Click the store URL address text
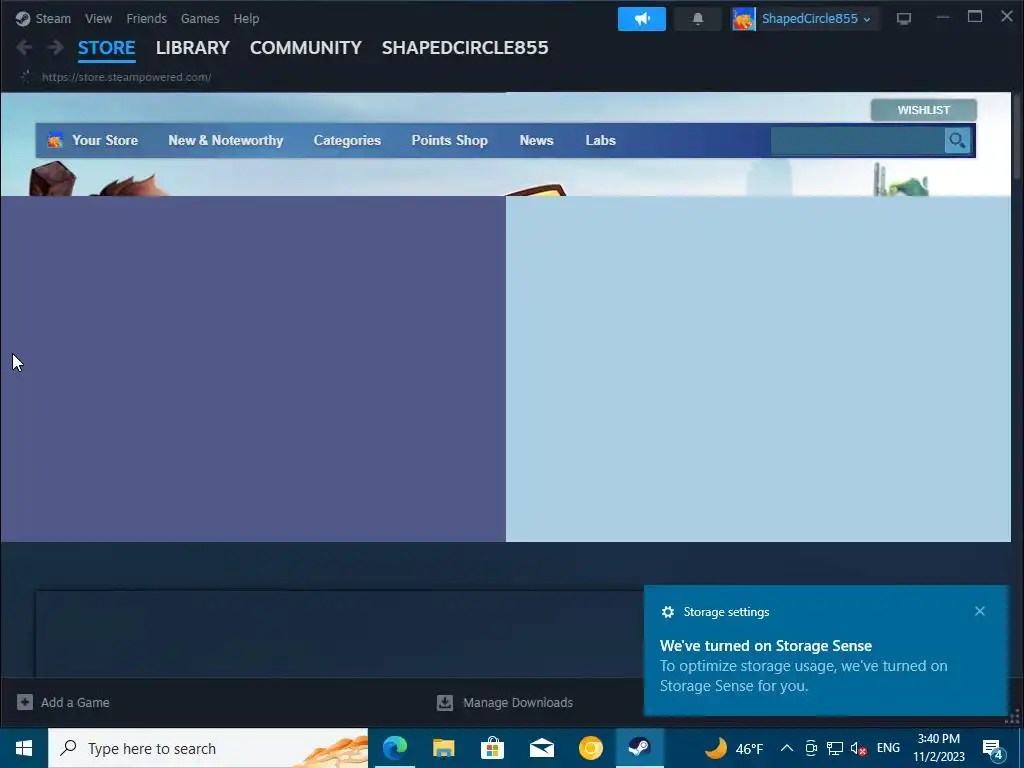Viewport: 1024px width, 768px height. 126,77
